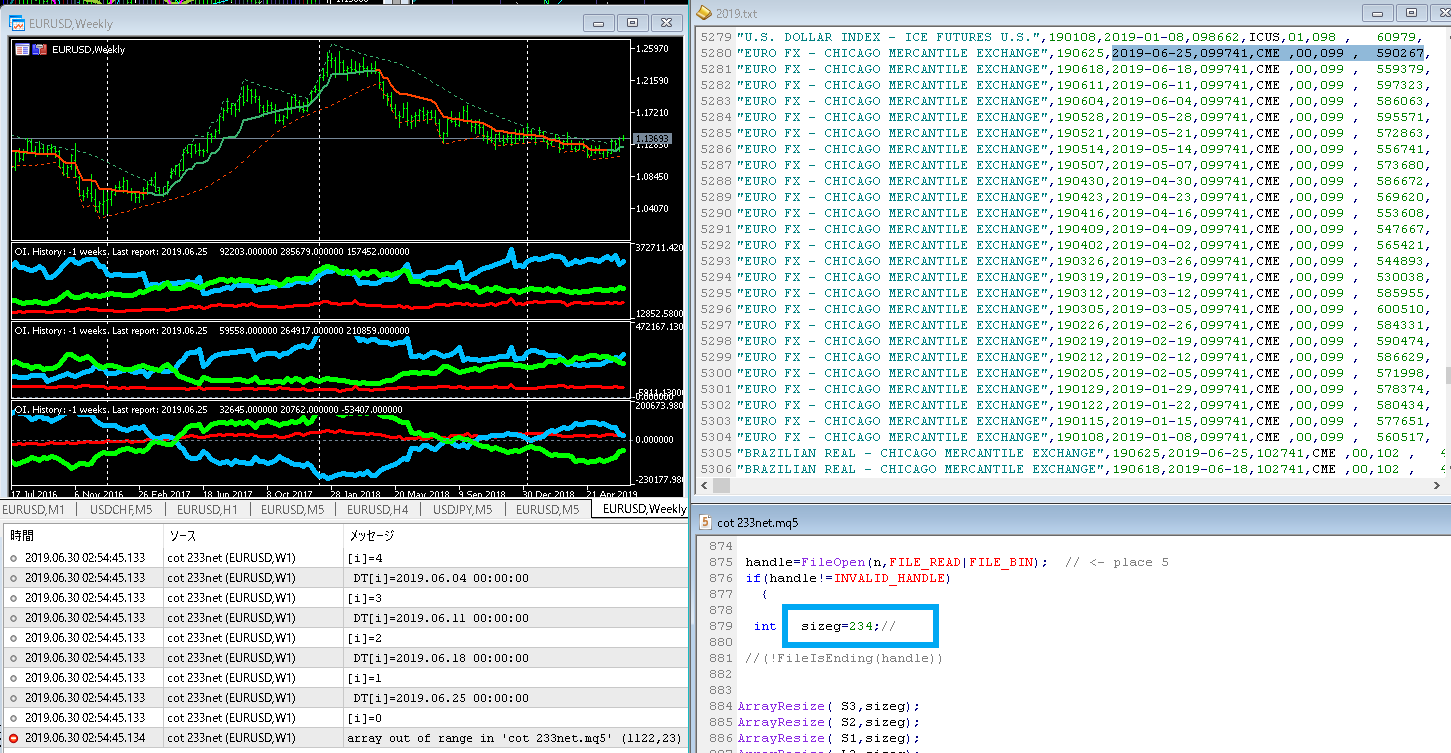Maximize the EURUSD,Weekly chart window
Screen dimensions: 1451x753
pyautogui.click(x=632, y=23)
